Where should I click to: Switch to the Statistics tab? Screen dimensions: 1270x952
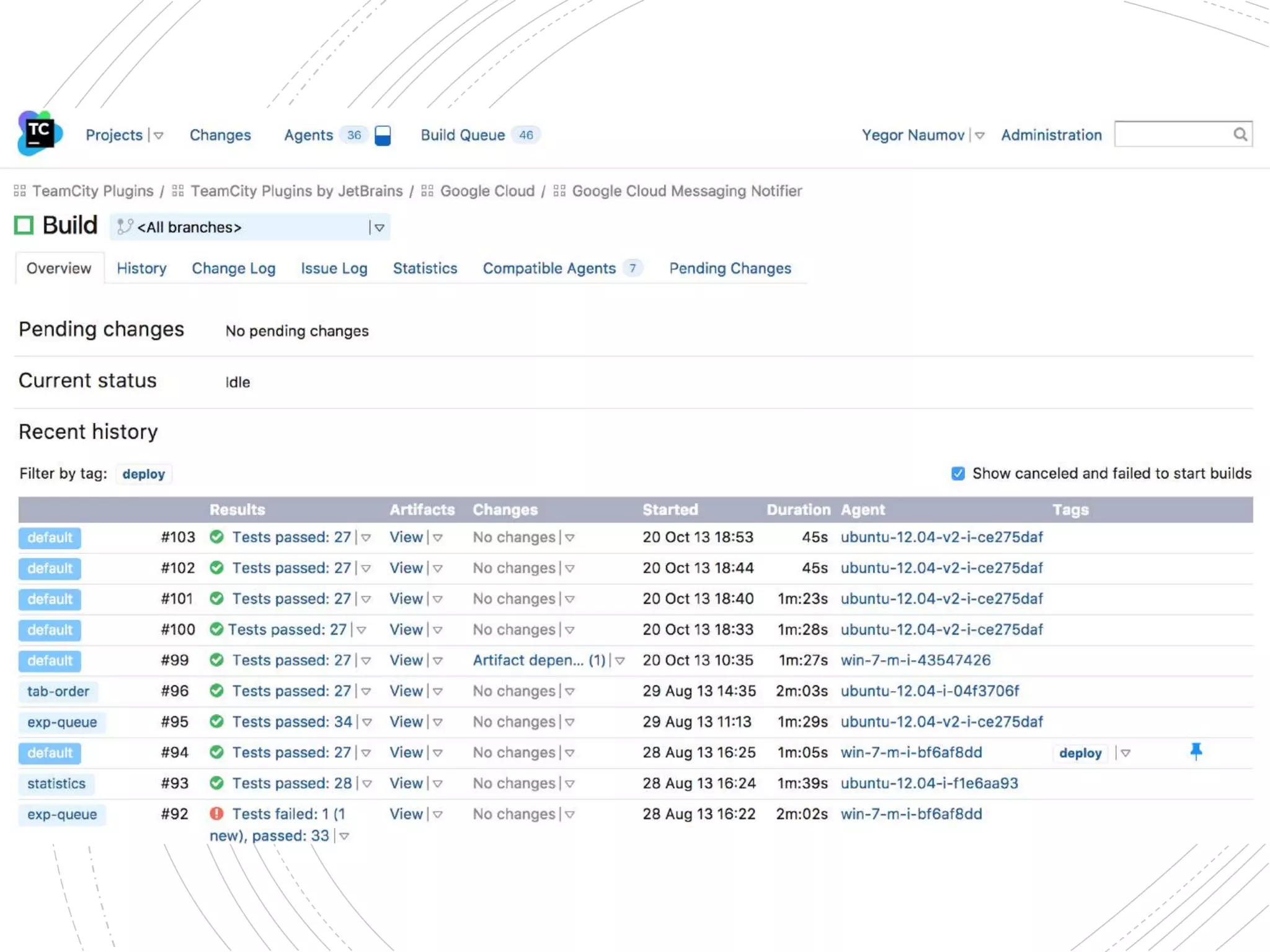[x=425, y=268]
